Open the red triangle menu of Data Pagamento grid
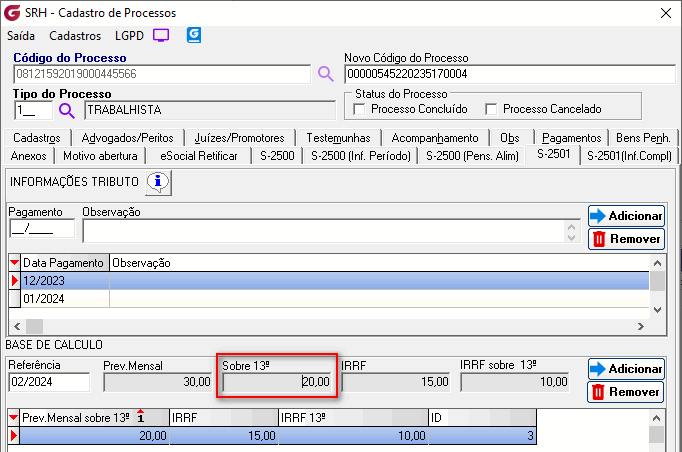 [14, 263]
